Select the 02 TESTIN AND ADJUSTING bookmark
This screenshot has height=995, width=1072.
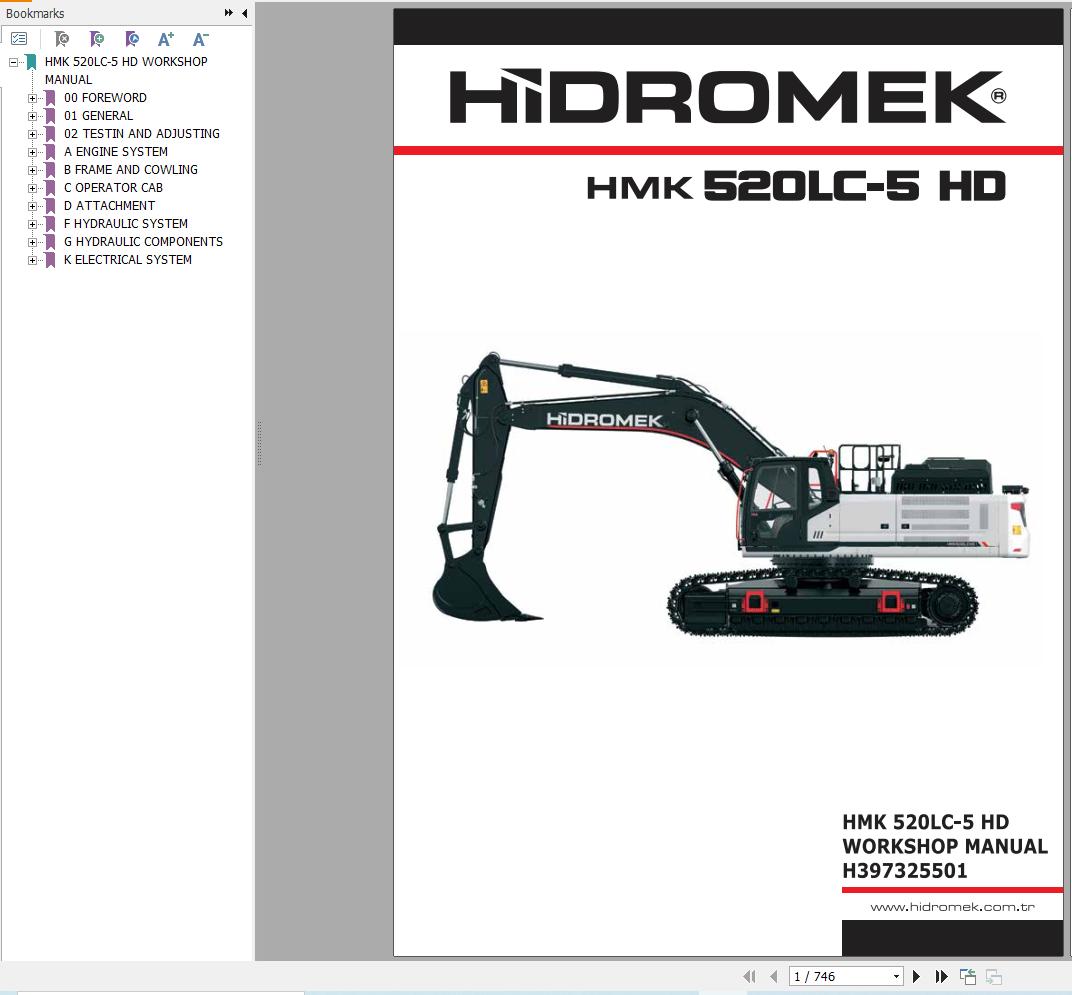pyautogui.click(x=142, y=133)
